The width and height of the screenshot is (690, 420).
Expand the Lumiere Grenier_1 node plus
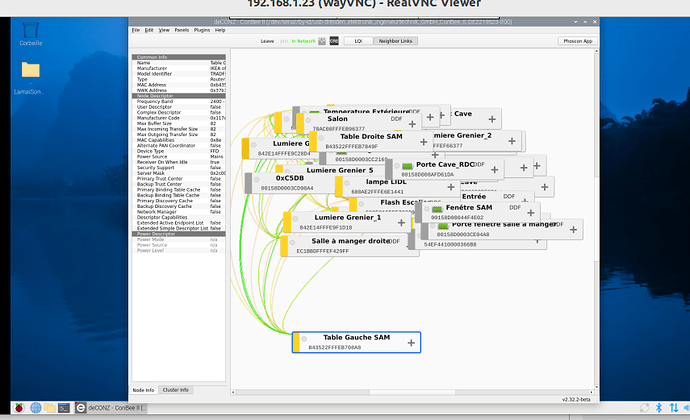click(401, 223)
